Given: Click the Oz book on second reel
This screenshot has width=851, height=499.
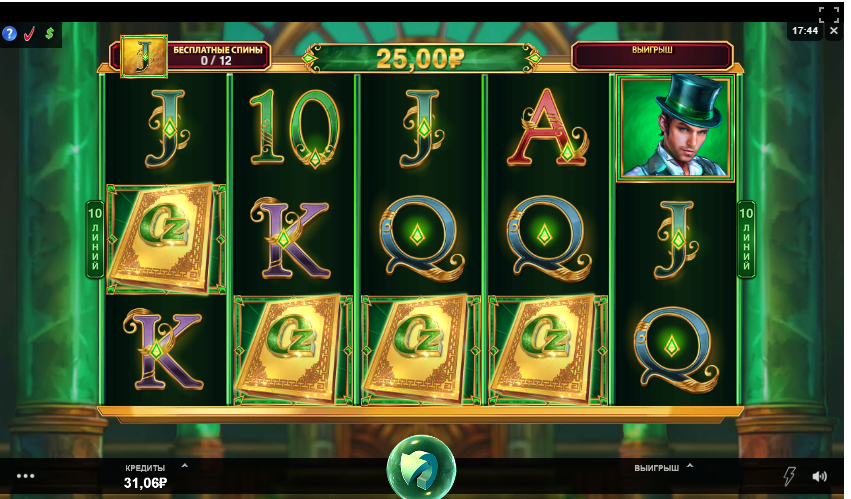Looking at the screenshot, I should [293, 350].
